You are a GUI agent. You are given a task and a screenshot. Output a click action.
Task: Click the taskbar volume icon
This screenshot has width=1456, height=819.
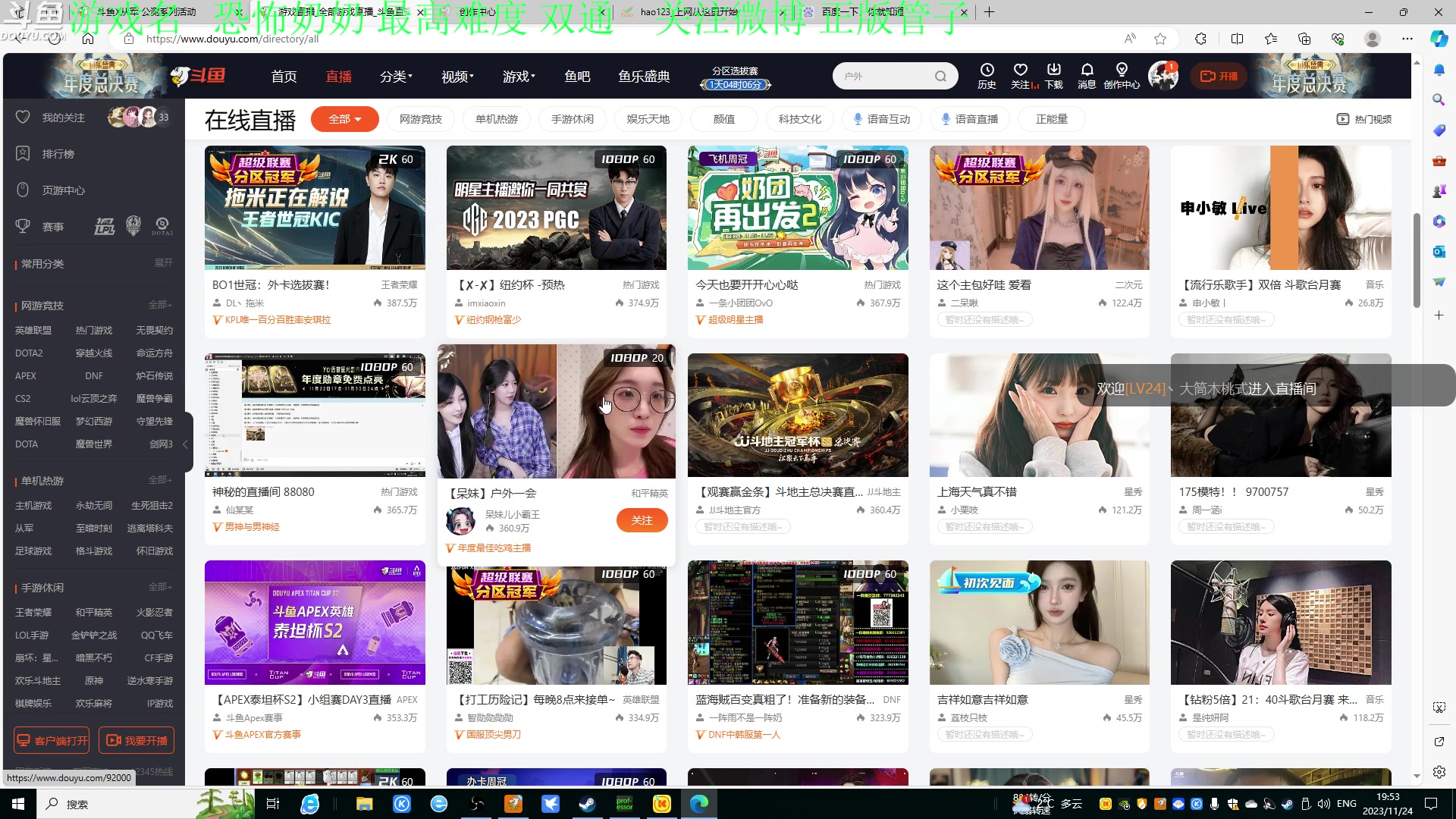(x=1324, y=804)
